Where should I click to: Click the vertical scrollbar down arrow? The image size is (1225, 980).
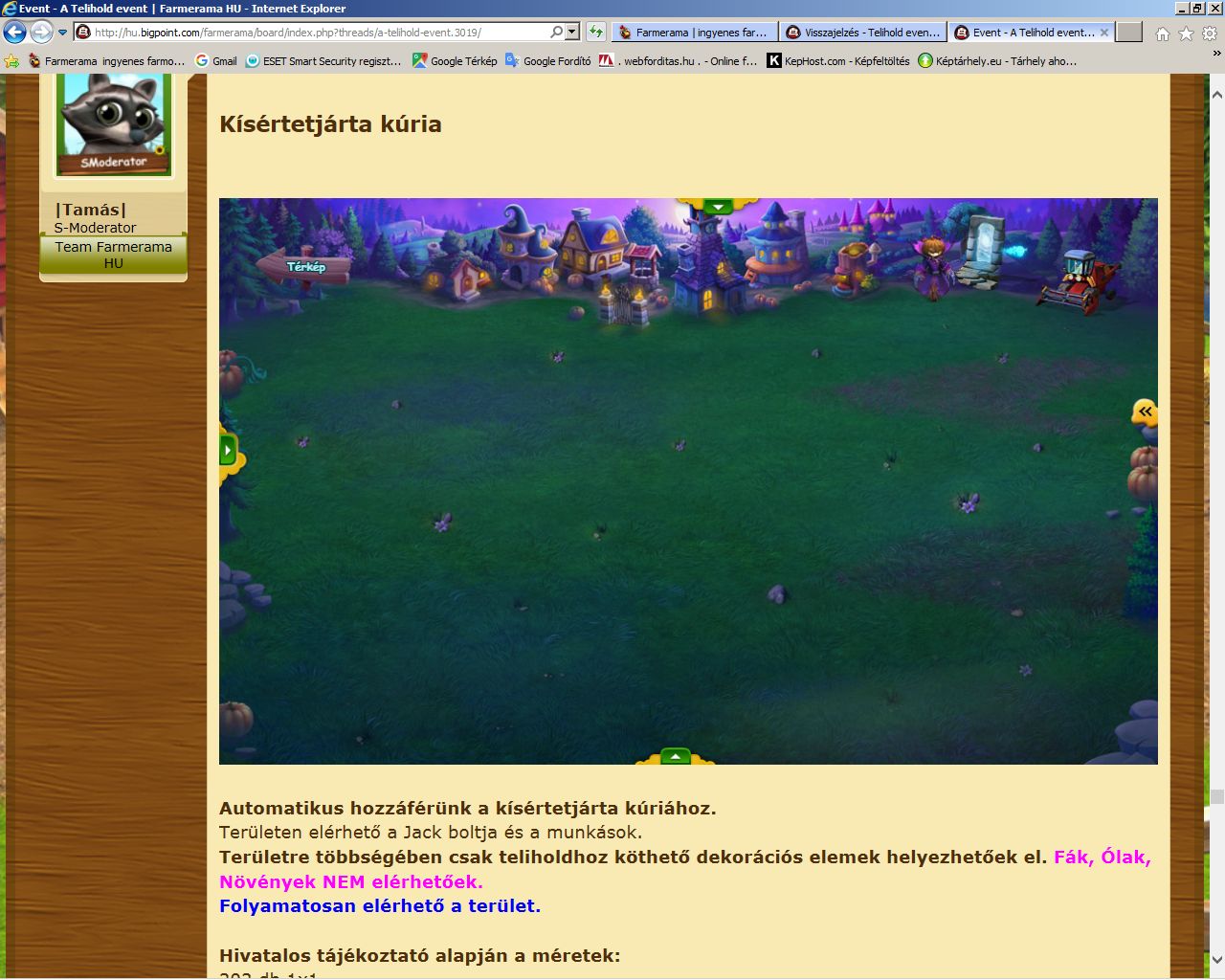(x=1216, y=958)
